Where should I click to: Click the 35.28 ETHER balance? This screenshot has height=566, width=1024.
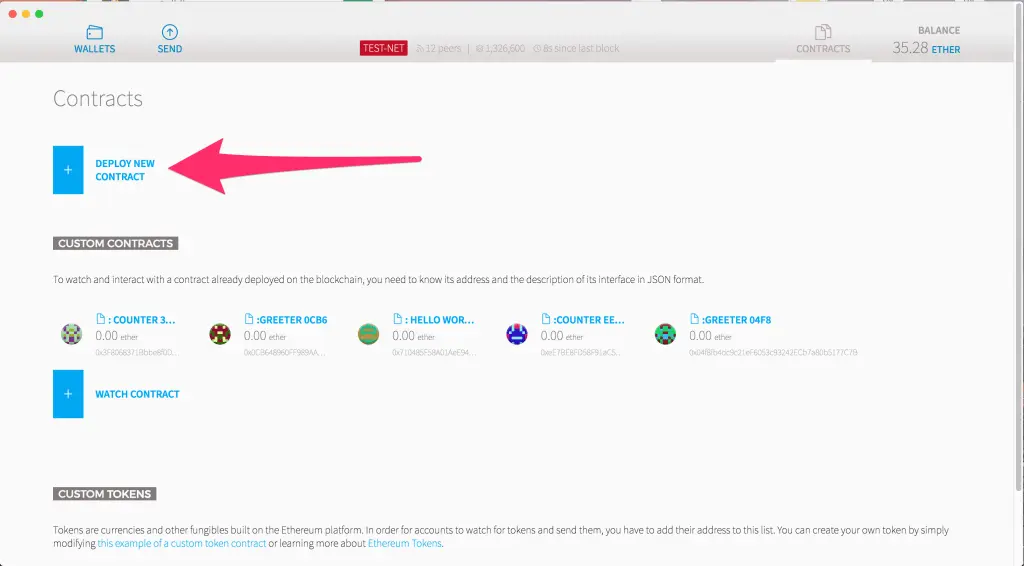coord(926,48)
